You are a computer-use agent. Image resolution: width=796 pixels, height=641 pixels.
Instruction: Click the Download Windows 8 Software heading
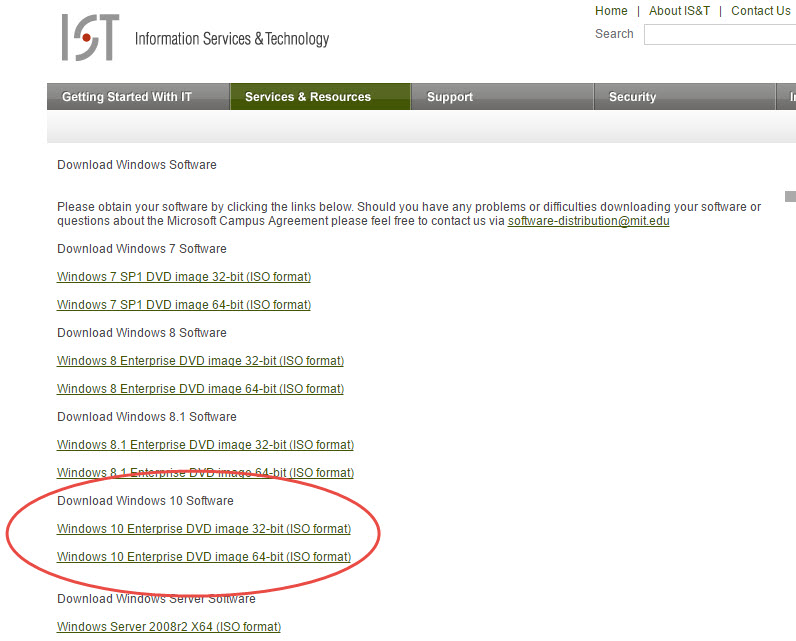[142, 332]
